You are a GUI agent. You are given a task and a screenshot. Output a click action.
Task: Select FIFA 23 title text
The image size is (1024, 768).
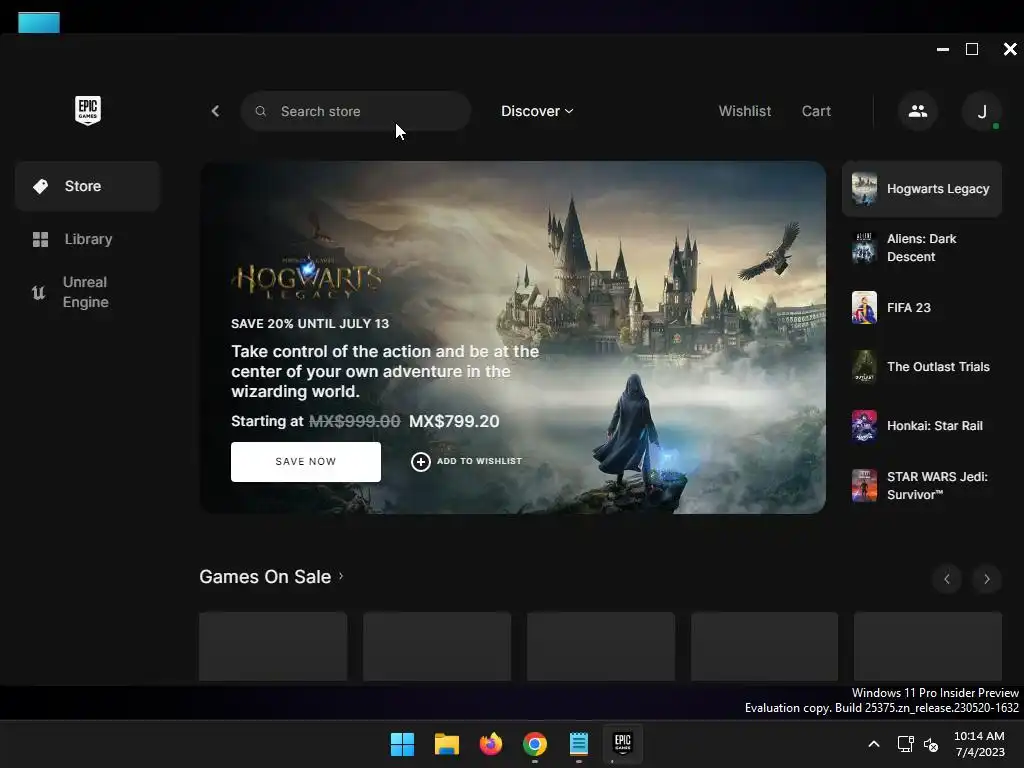[x=908, y=308]
